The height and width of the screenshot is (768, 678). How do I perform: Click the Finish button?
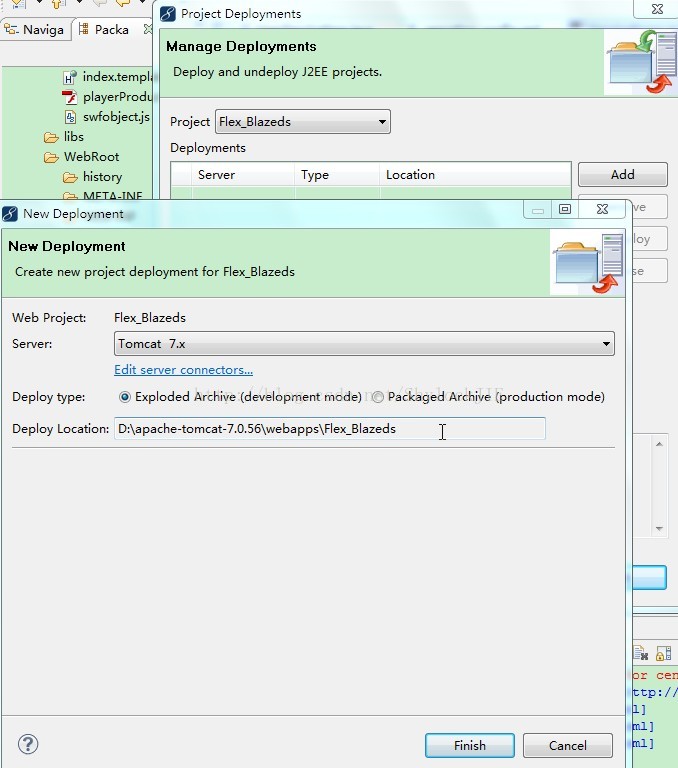pos(469,745)
